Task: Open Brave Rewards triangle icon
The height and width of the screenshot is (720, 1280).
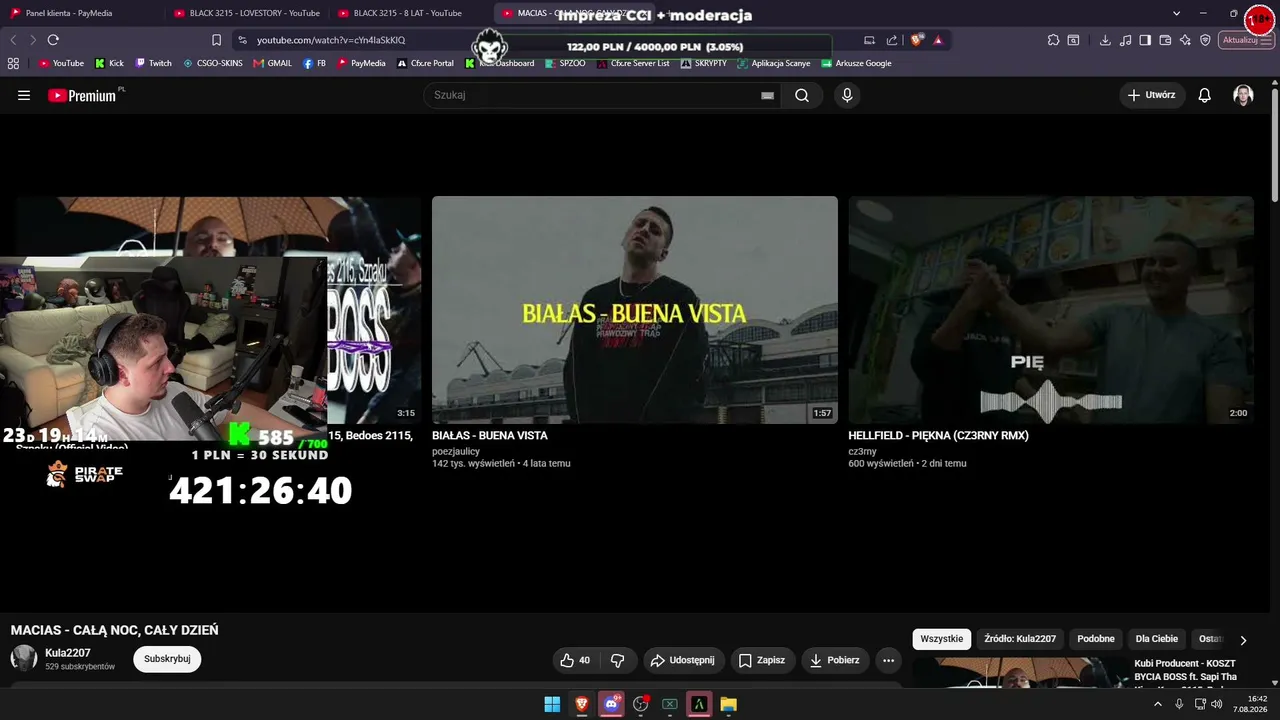Action: tap(938, 40)
